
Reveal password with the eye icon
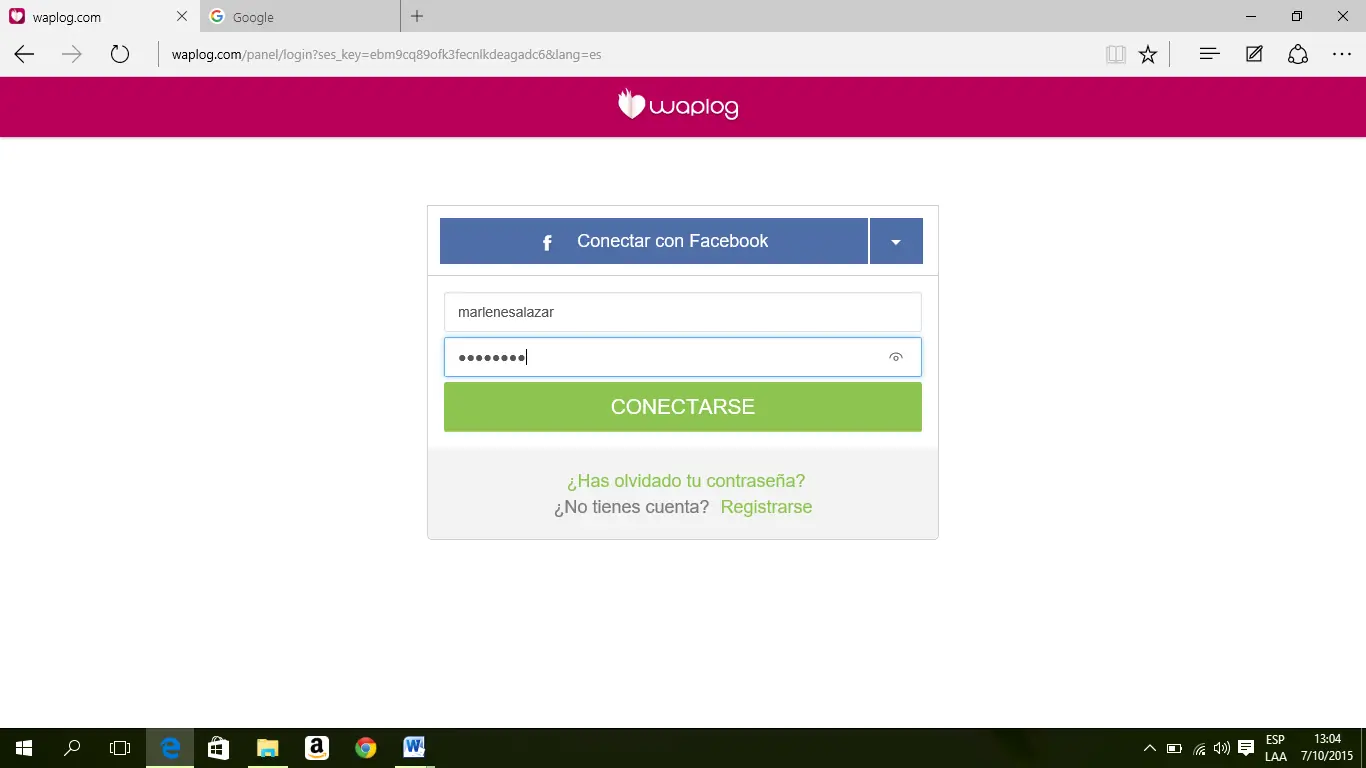click(x=896, y=357)
